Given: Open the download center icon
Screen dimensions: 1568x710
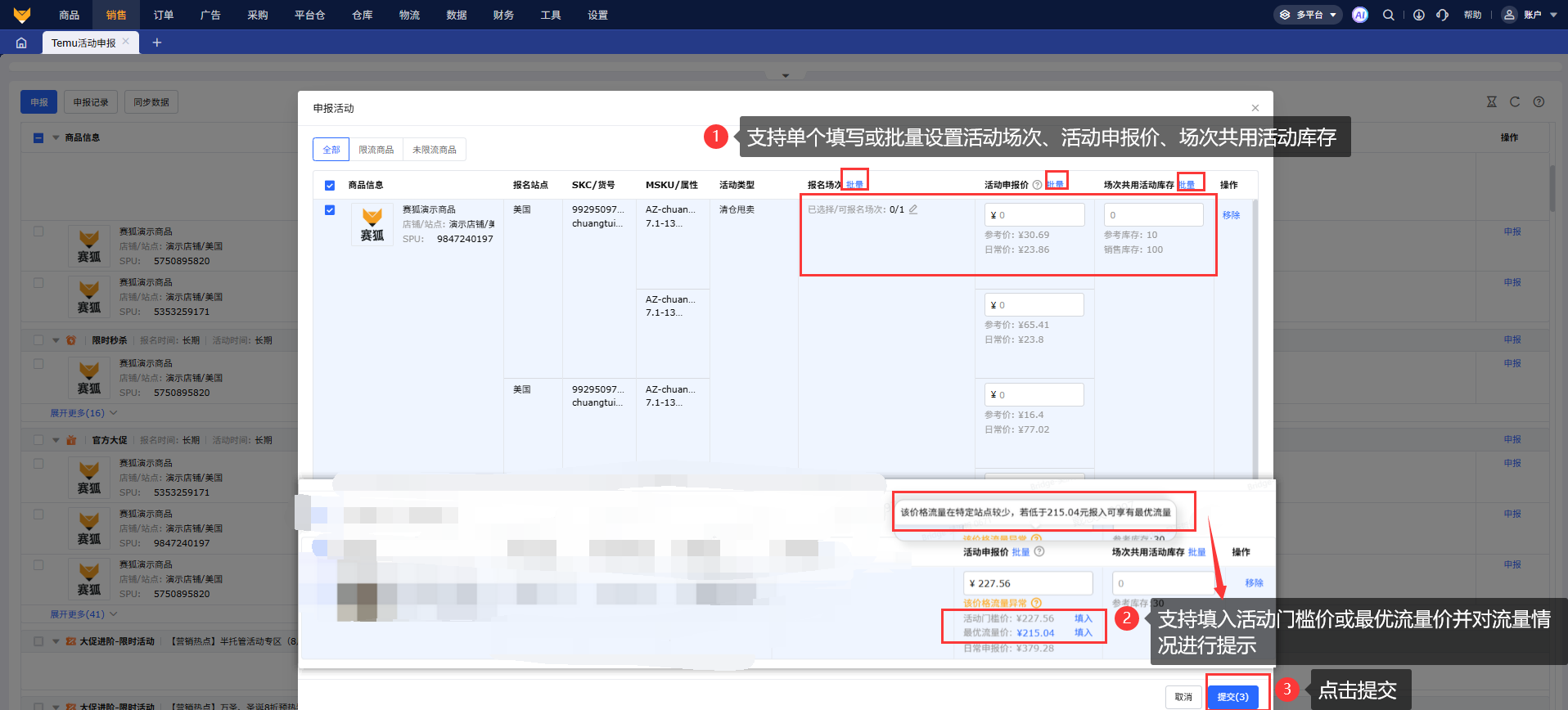Looking at the screenshot, I should [x=1418, y=15].
